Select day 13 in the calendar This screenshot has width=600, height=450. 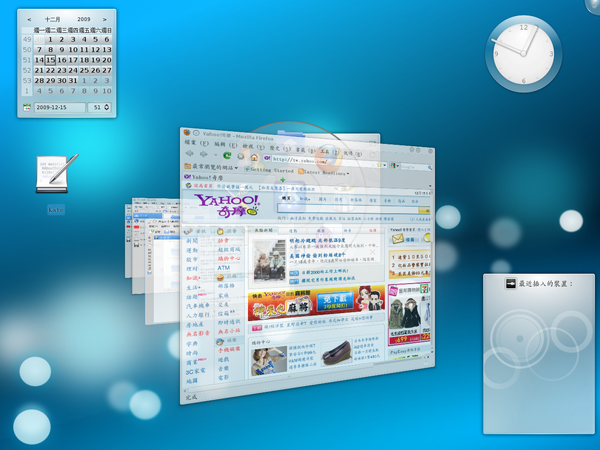click(107, 50)
